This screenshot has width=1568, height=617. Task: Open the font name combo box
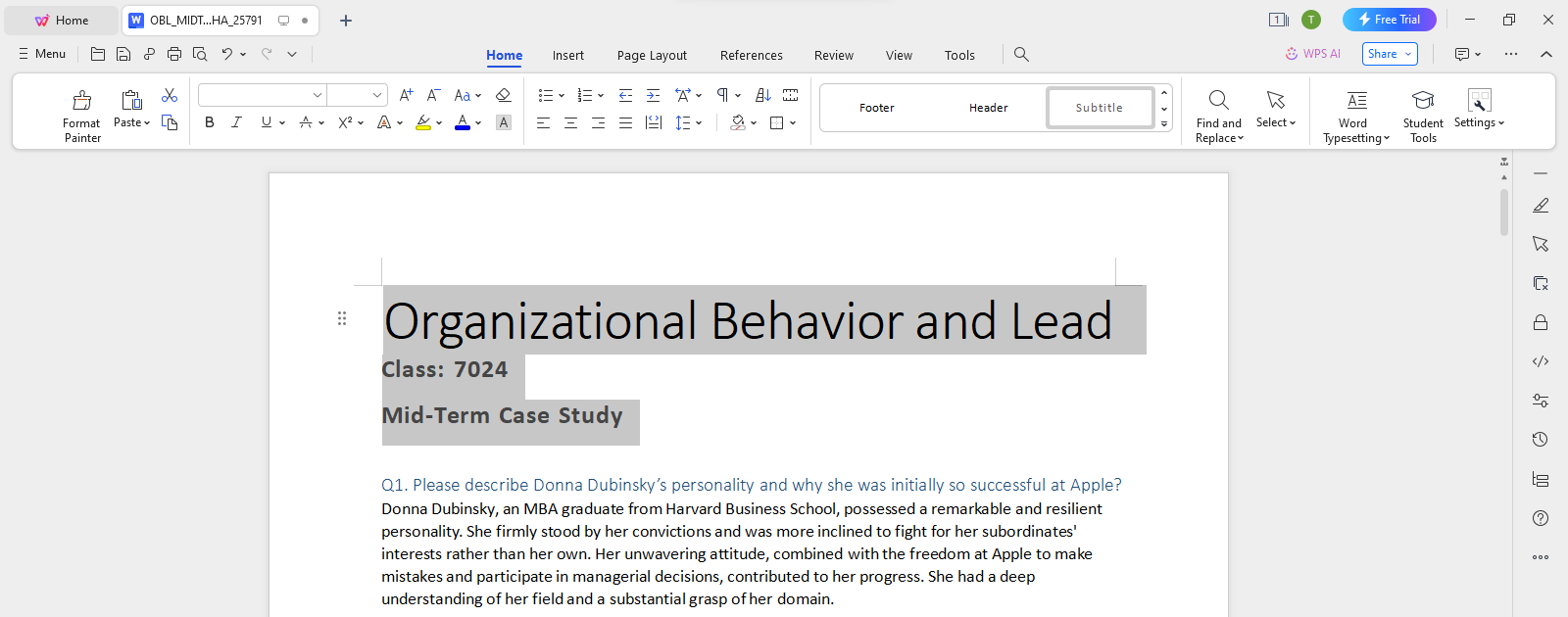262,95
